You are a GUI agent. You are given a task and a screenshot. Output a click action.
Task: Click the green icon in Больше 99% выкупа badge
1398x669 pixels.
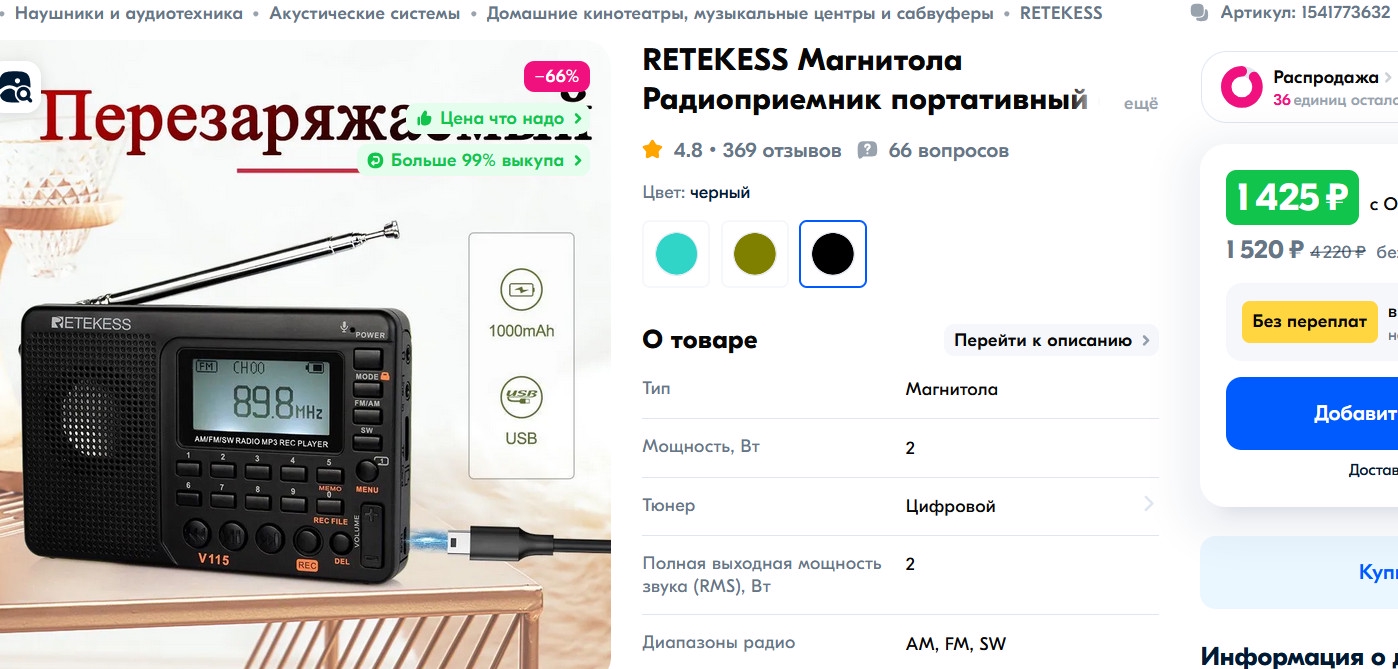point(375,160)
